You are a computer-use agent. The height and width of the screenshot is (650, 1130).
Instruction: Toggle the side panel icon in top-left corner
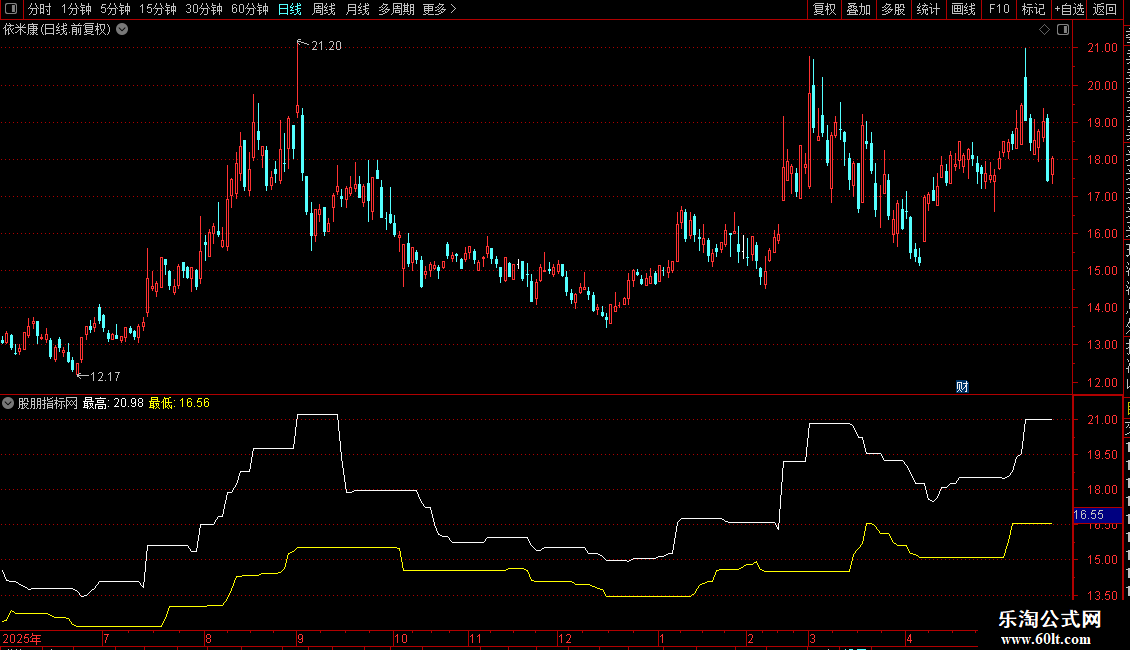(11, 9)
